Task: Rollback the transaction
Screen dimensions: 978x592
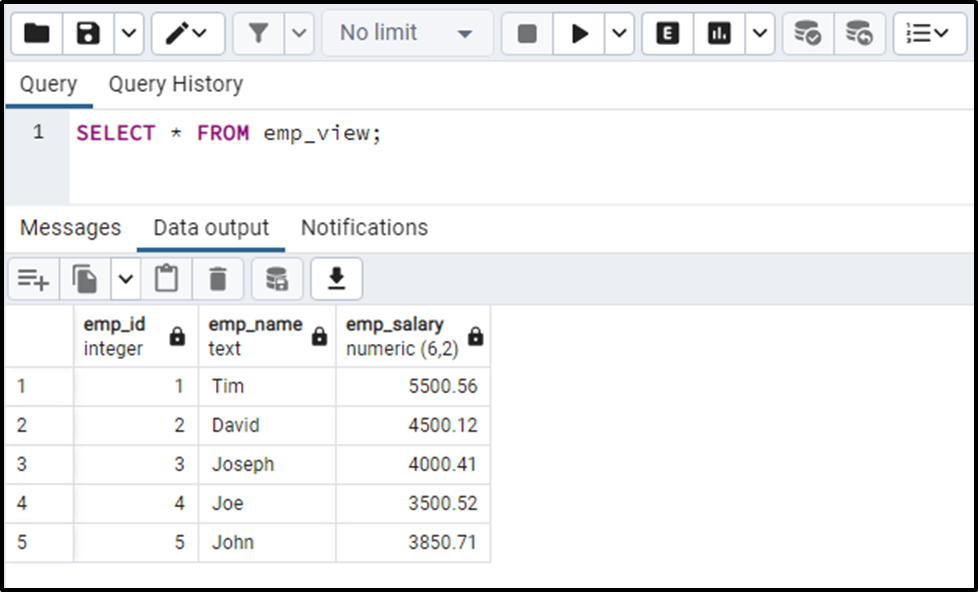Action: pos(859,33)
